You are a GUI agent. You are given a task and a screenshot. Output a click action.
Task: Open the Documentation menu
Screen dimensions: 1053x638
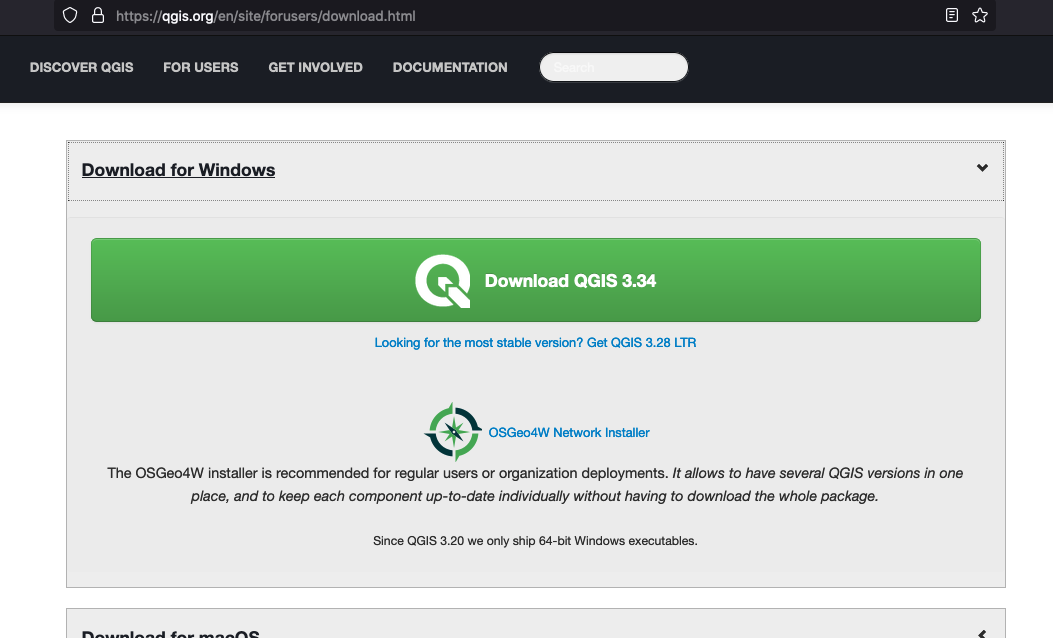(450, 67)
